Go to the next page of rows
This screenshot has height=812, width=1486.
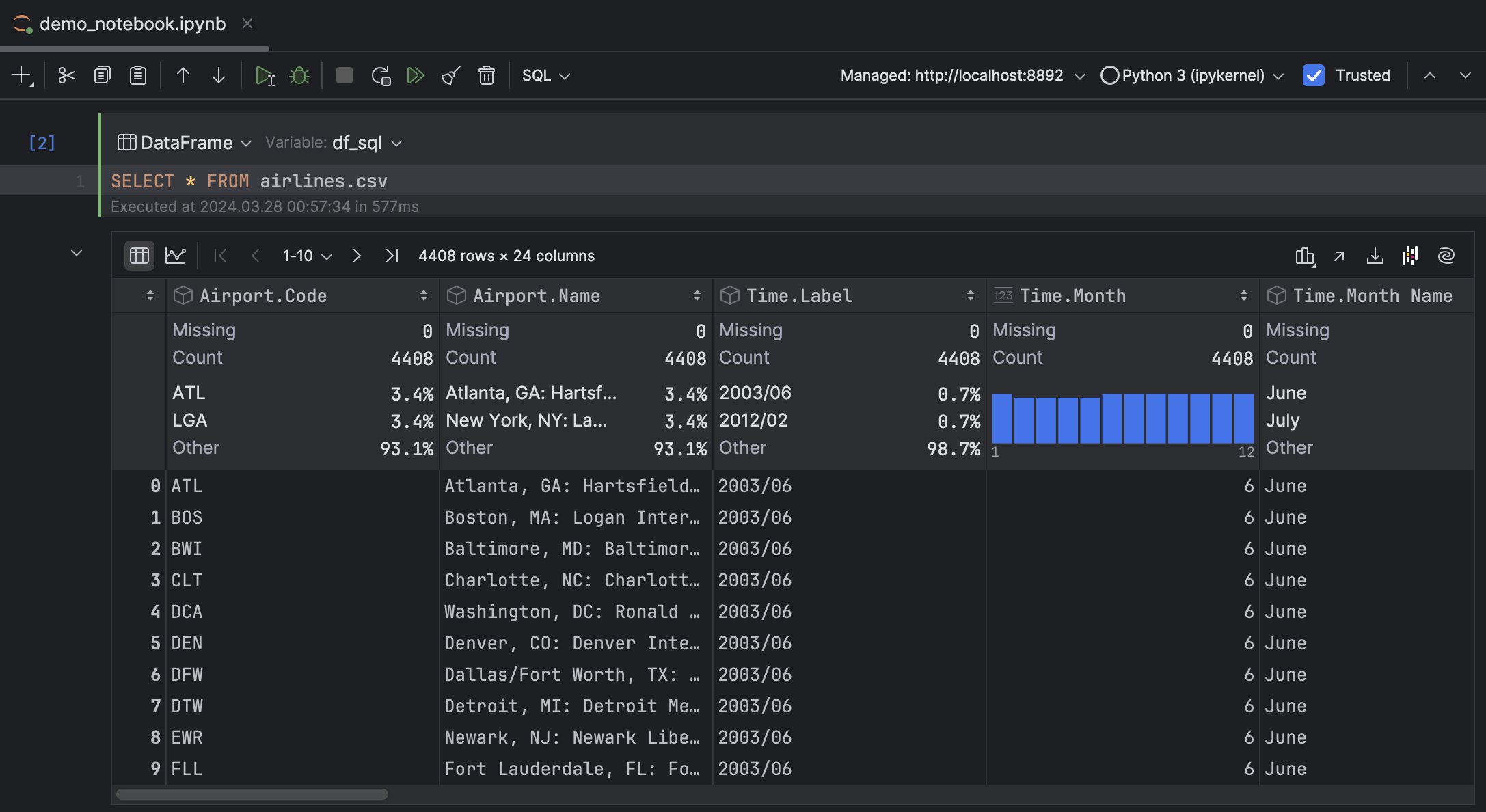click(357, 256)
